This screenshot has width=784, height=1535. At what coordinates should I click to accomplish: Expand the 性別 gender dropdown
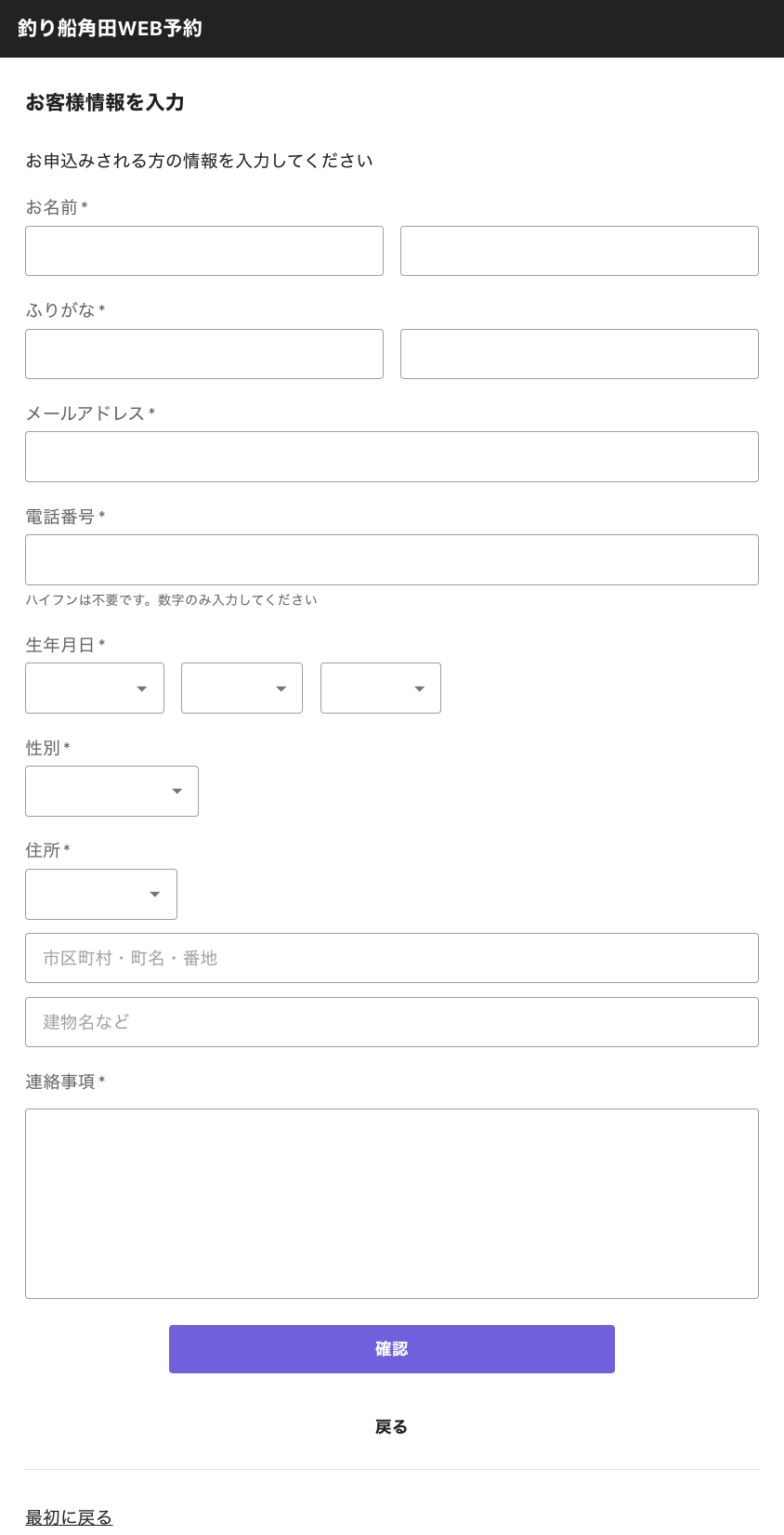pos(111,792)
